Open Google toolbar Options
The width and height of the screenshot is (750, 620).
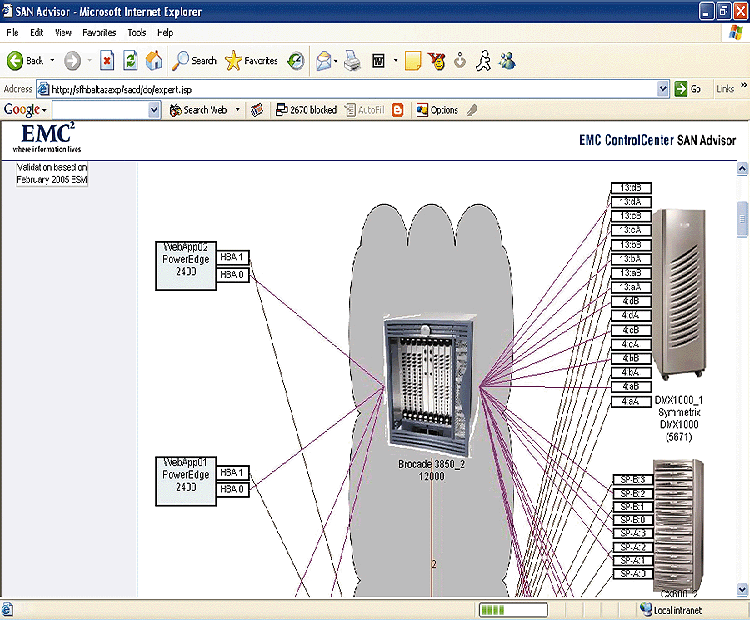coord(437,110)
